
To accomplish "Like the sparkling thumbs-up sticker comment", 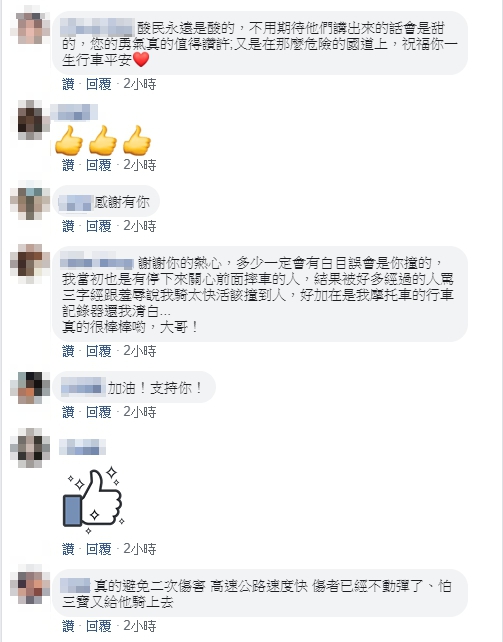I will [68, 549].
